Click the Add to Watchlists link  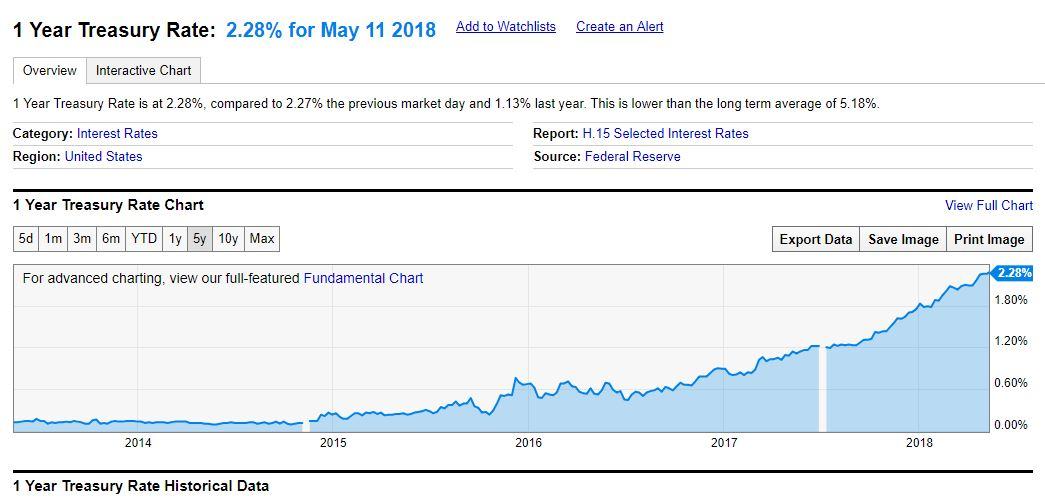pyautogui.click(x=505, y=27)
